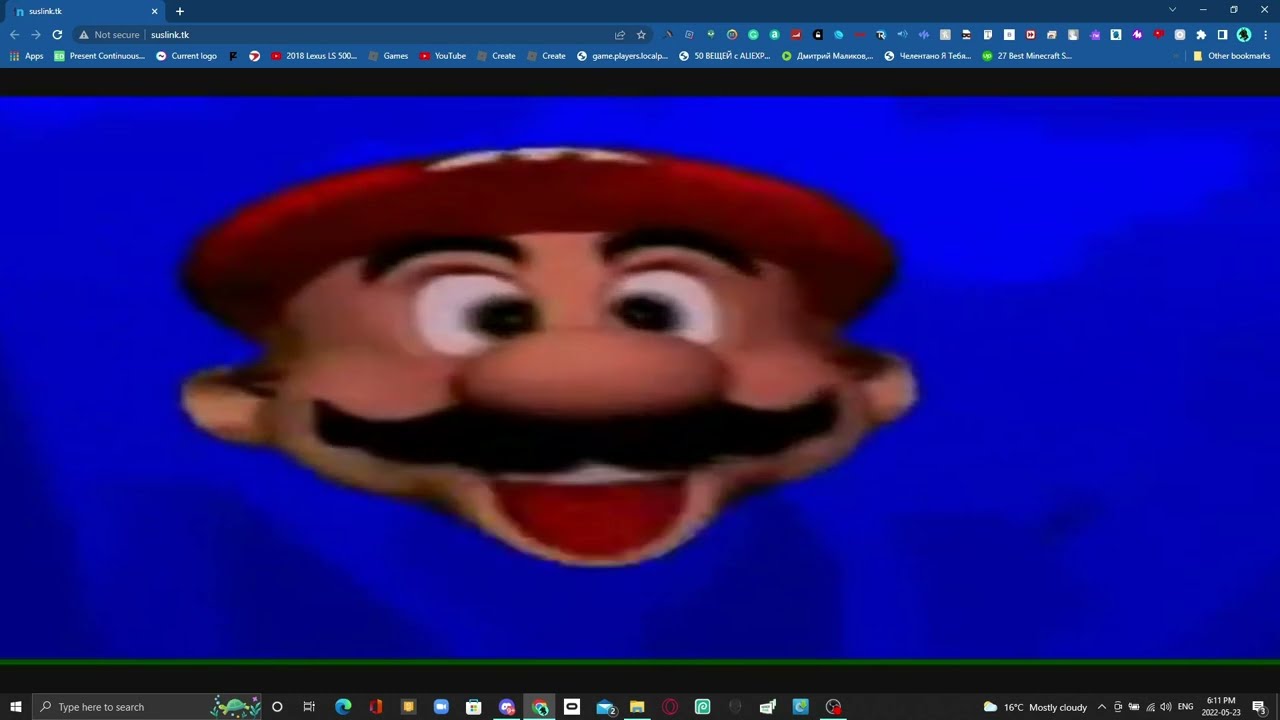Screen dimensions: 1280x720
Task: Open the Games bookmark
Action: [388, 56]
